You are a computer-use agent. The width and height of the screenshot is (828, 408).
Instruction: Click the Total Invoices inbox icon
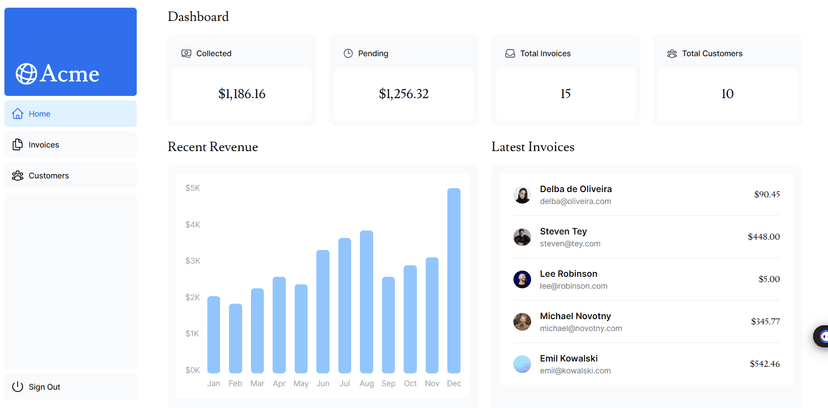[x=510, y=53]
